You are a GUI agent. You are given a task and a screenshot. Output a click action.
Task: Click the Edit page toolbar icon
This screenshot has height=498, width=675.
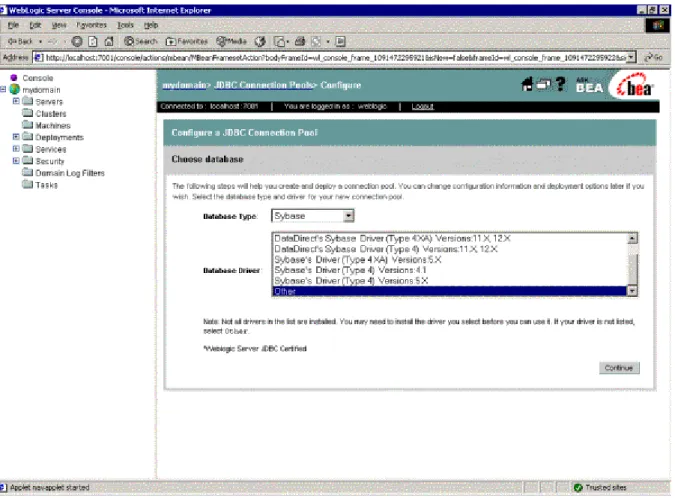coord(316,41)
